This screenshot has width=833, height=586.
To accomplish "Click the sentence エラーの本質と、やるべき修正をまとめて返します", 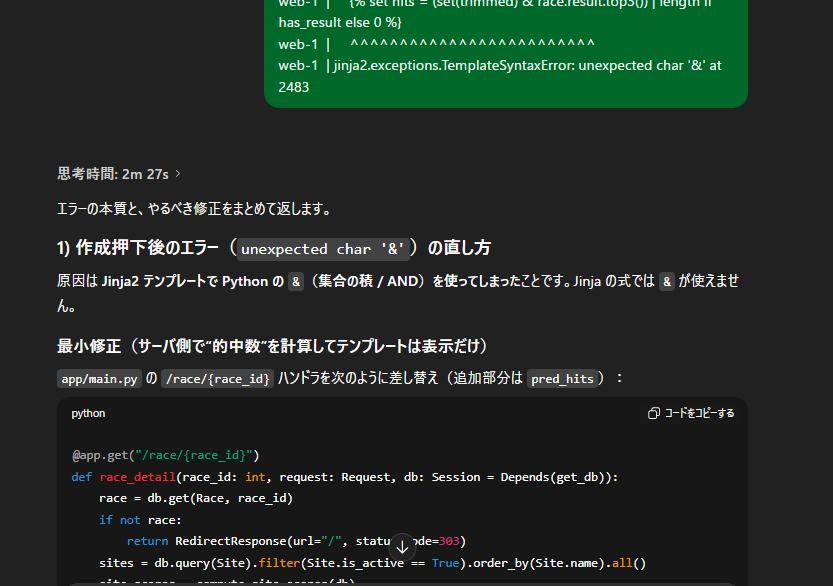I will pyautogui.click(x=194, y=209).
